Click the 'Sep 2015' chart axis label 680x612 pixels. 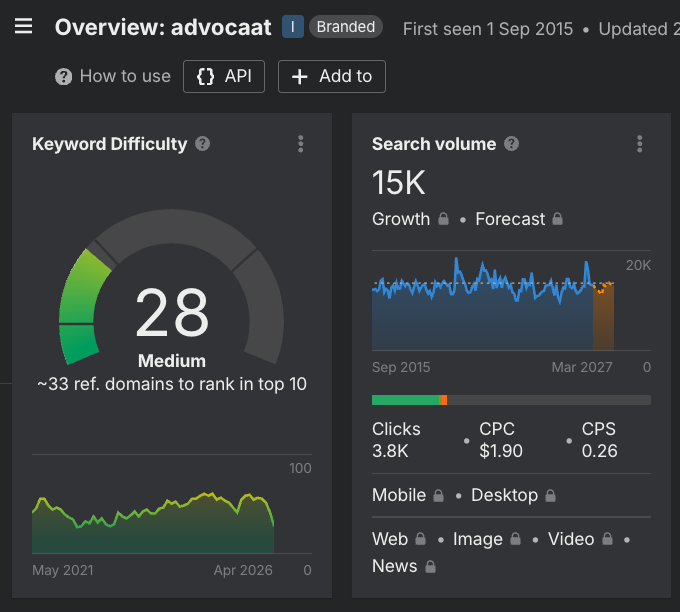click(x=401, y=367)
